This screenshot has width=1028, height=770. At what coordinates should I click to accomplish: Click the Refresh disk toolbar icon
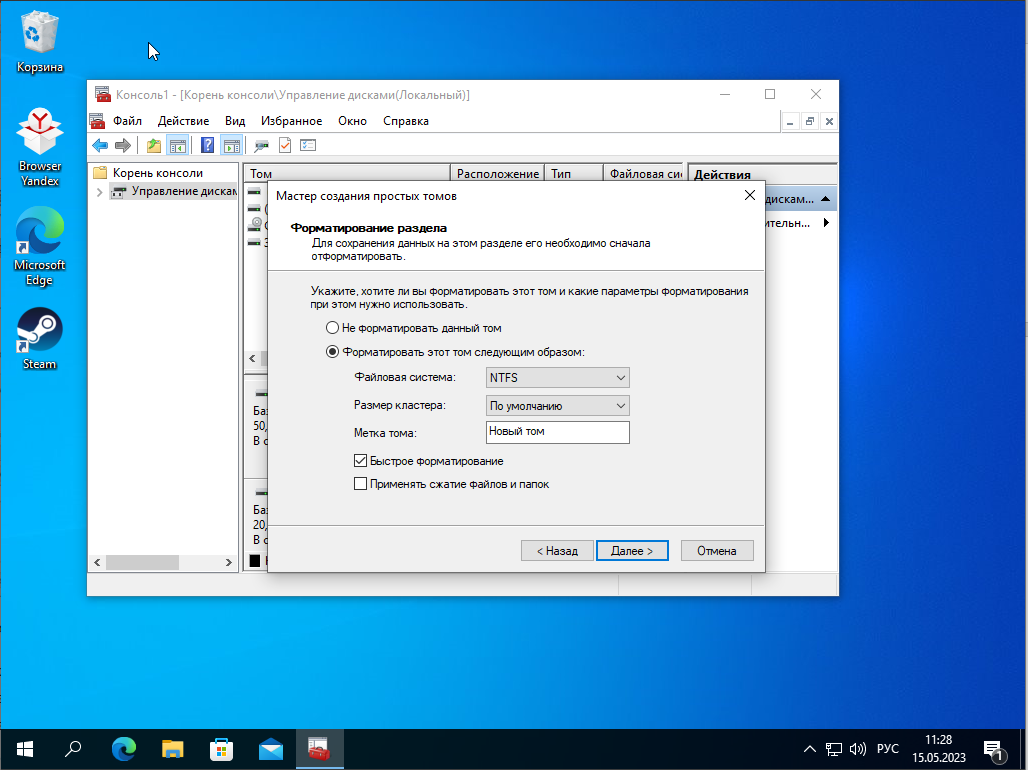coord(262,146)
